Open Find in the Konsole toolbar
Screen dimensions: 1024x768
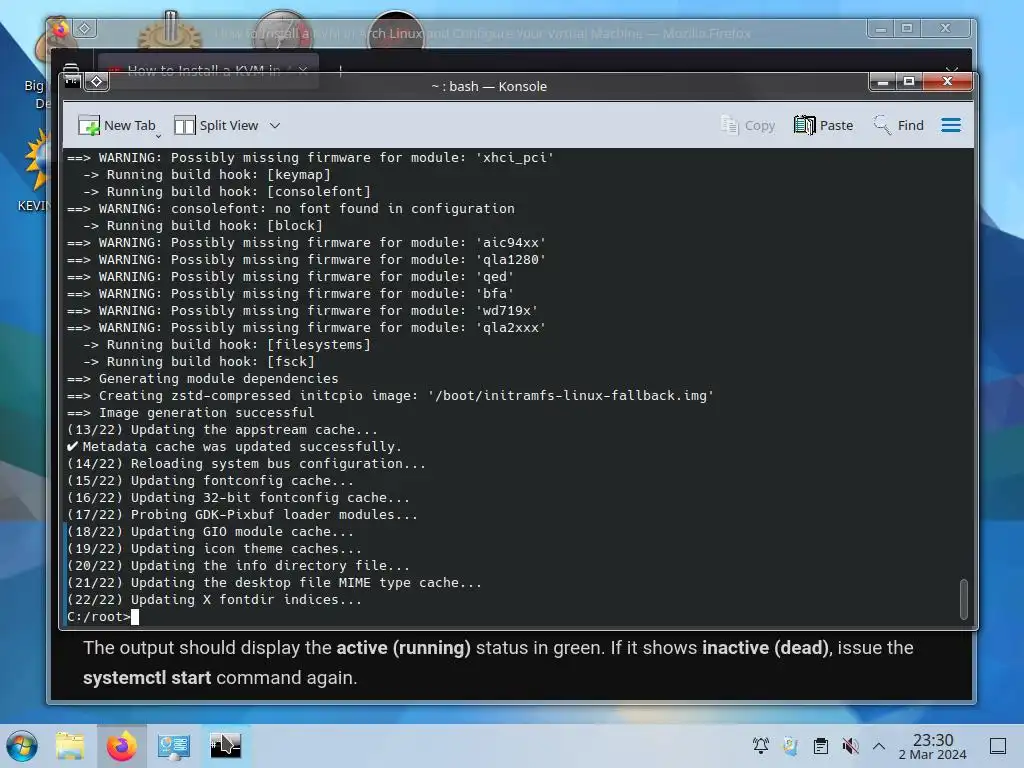pos(899,125)
